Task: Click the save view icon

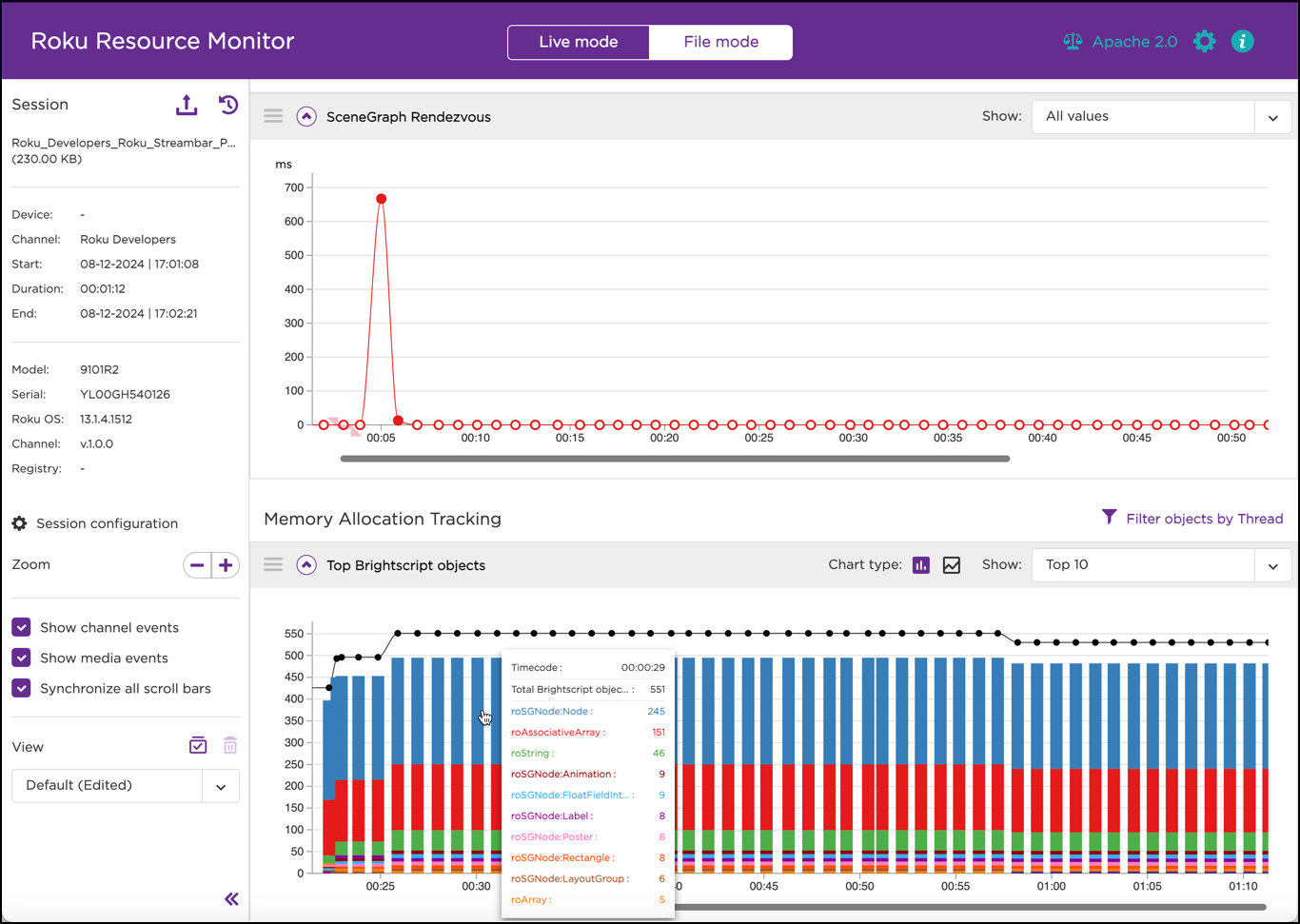Action: [x=198, y=746]
